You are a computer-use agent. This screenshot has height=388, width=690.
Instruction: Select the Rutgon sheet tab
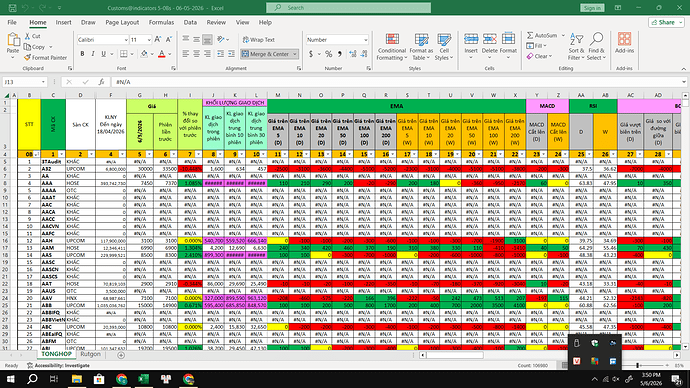point(90,354)
